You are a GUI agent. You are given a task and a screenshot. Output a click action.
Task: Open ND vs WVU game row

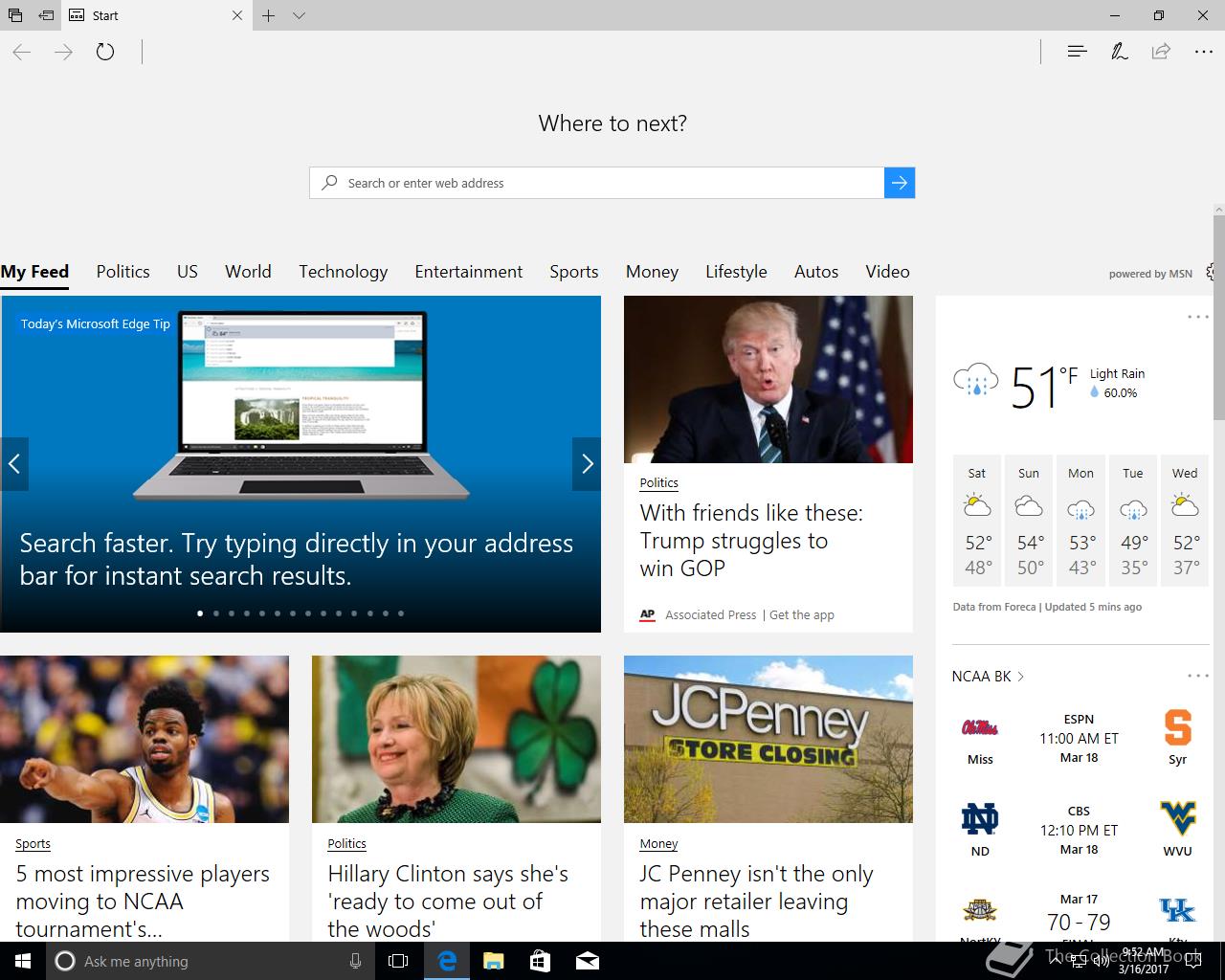tap(1079, 830)
